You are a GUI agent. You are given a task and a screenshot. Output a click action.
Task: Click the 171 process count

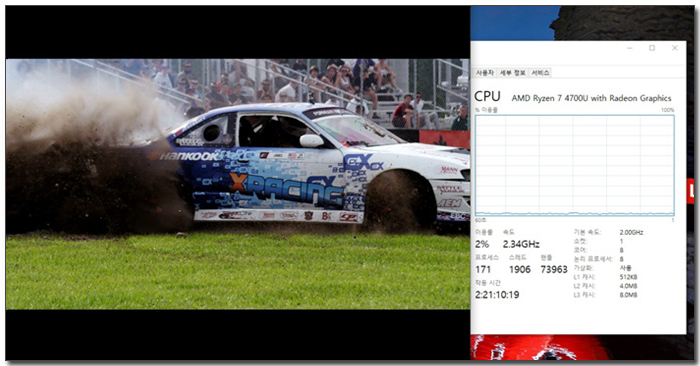pyautogui.click(x=483, y=270)
